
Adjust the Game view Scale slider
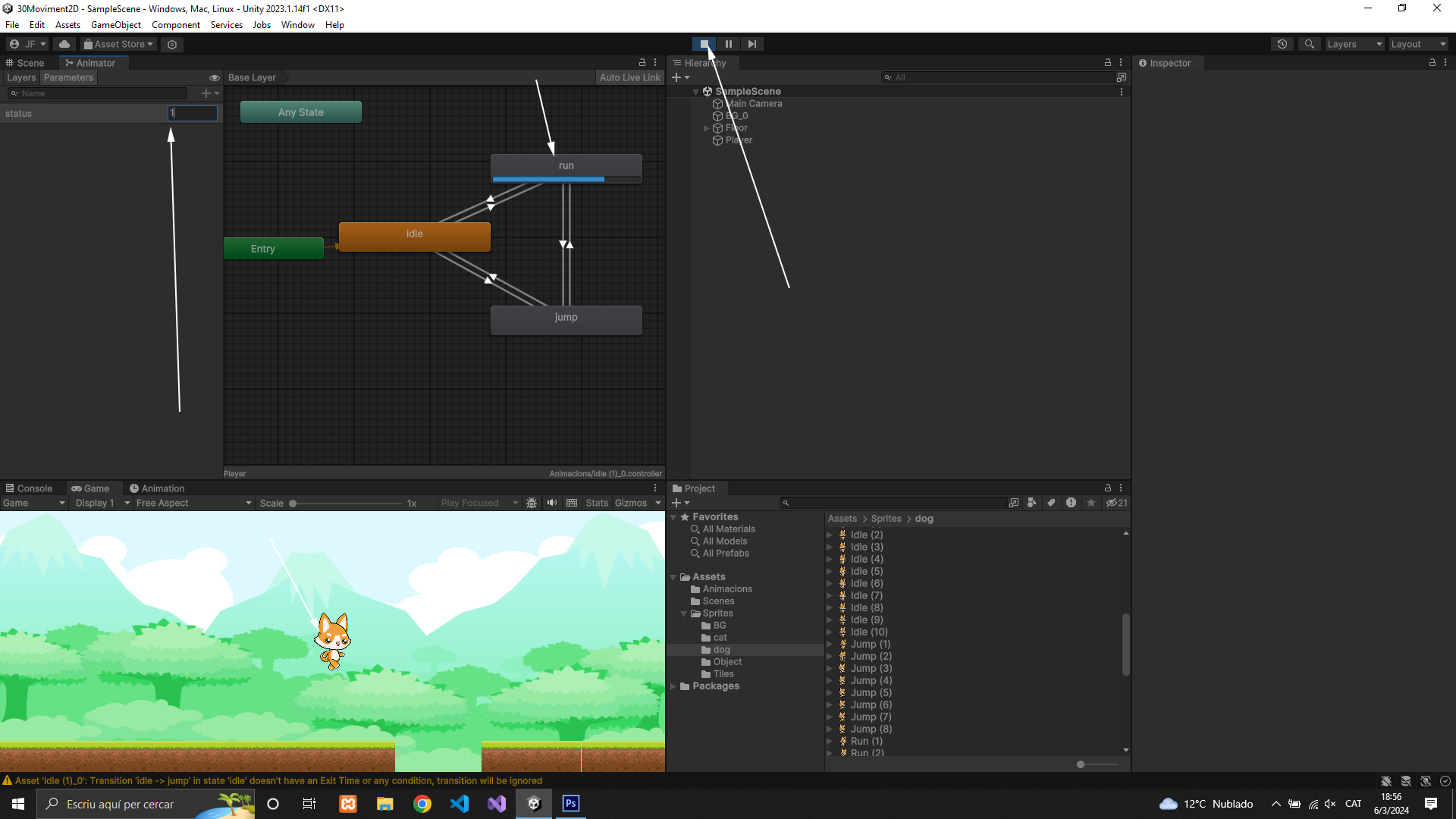pyautogui.click(x=293, y=503)
